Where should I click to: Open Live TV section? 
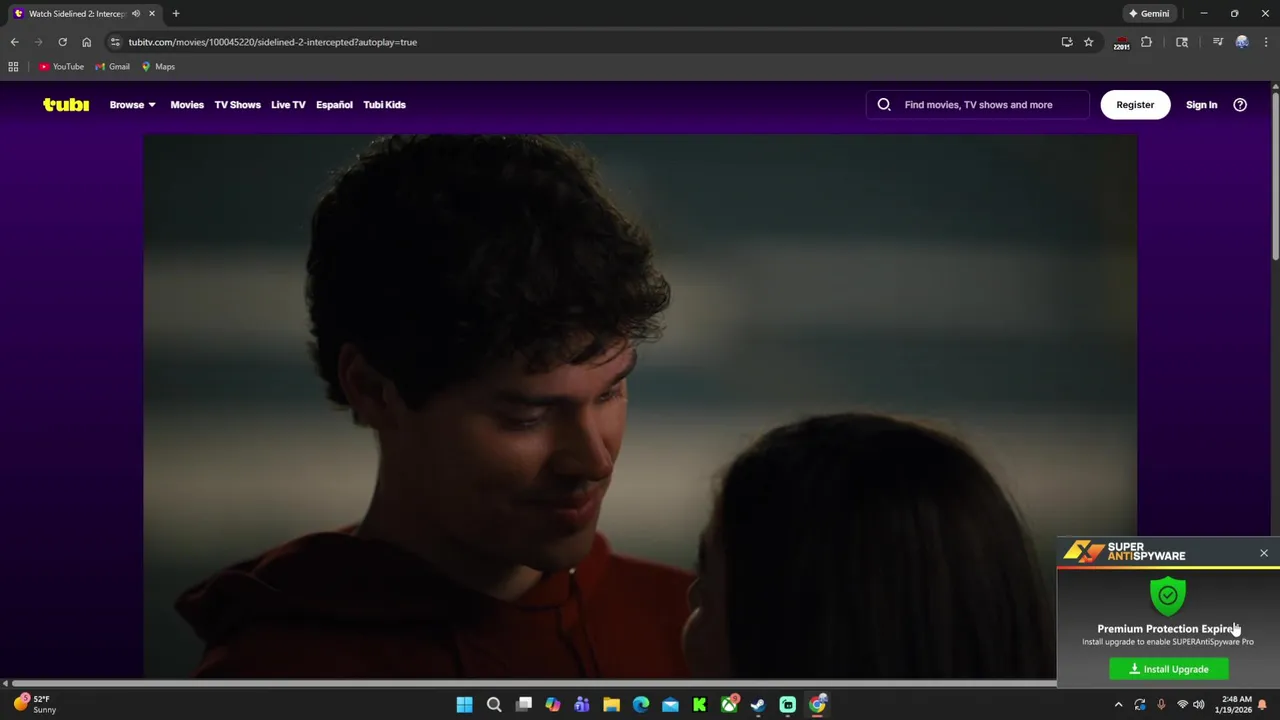coord(288,104)
